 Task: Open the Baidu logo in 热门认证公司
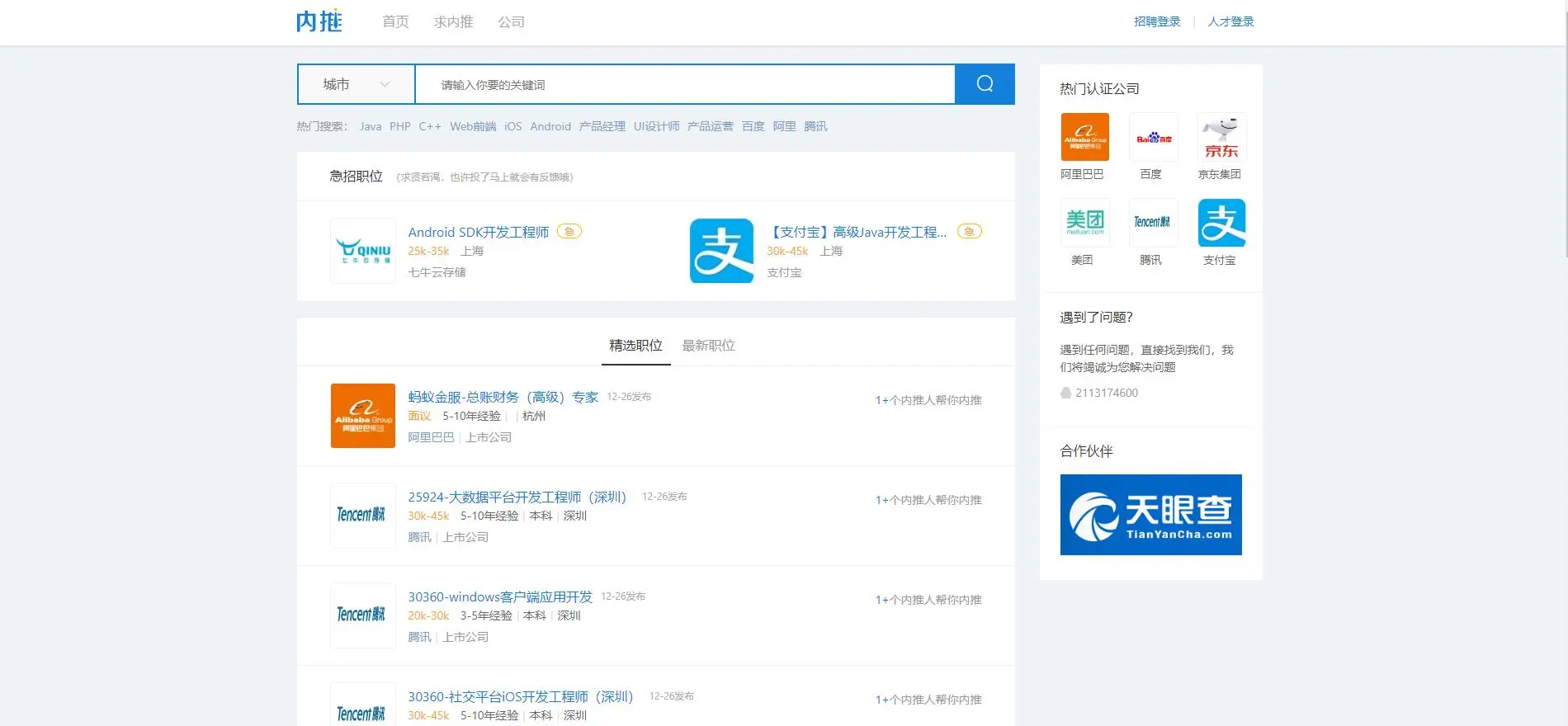(x=1153, y=137)
